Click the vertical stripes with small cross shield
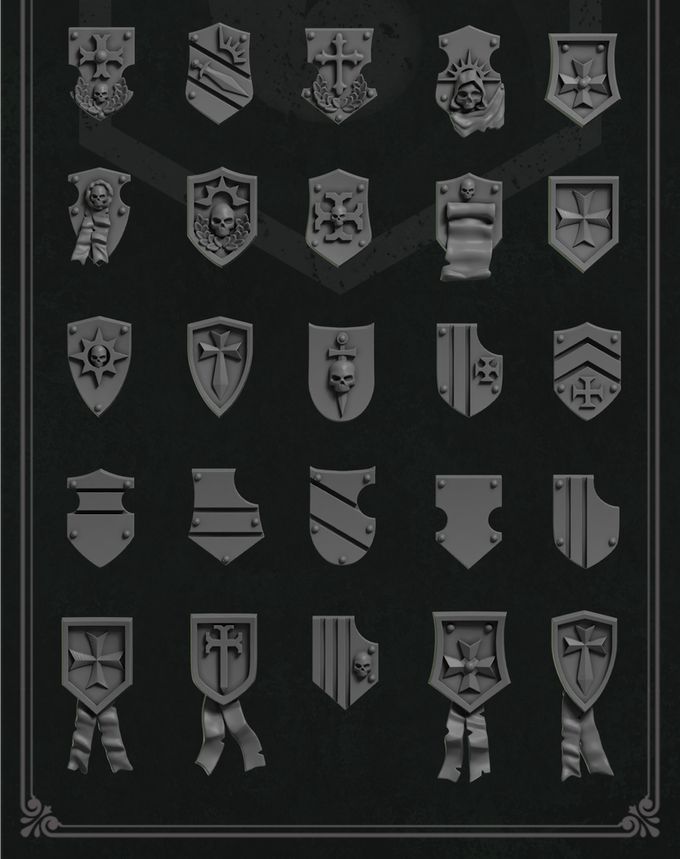Image resolution: width=680 pixels, height=859 pixels. [x=469, y=370]
